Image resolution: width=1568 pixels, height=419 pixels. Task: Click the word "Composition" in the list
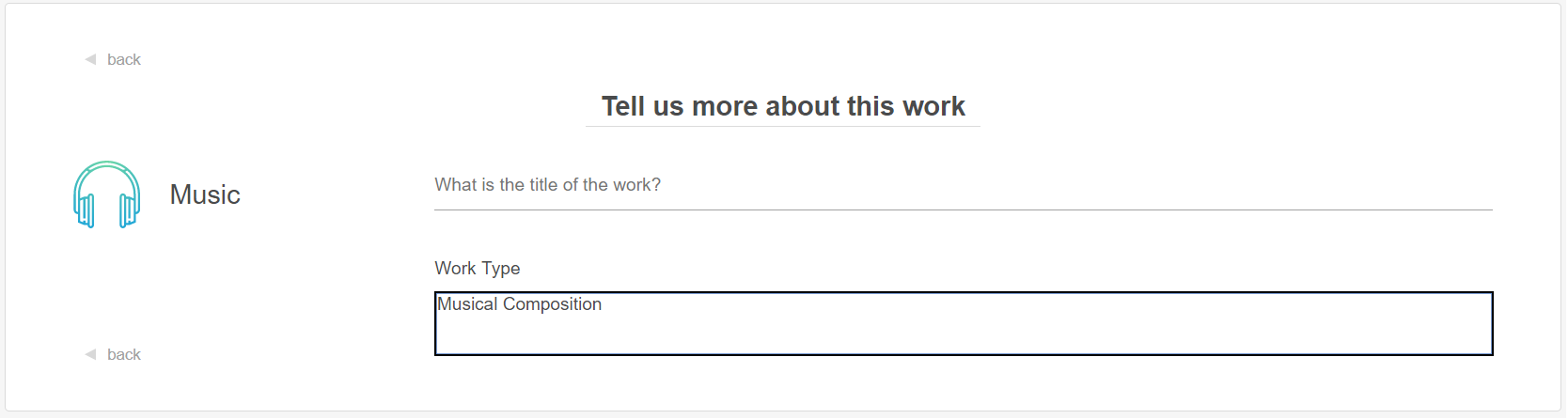tap(552, 304)
